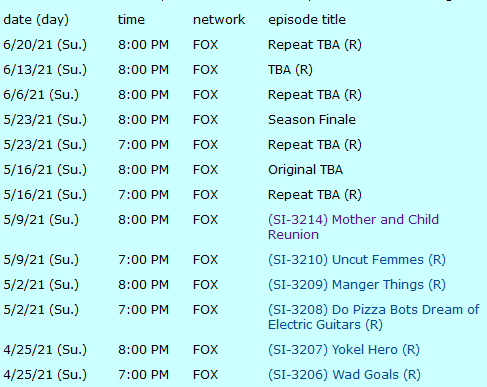
Task: Select the 'Season Finale' episode text
Action: tap(312, 120)
